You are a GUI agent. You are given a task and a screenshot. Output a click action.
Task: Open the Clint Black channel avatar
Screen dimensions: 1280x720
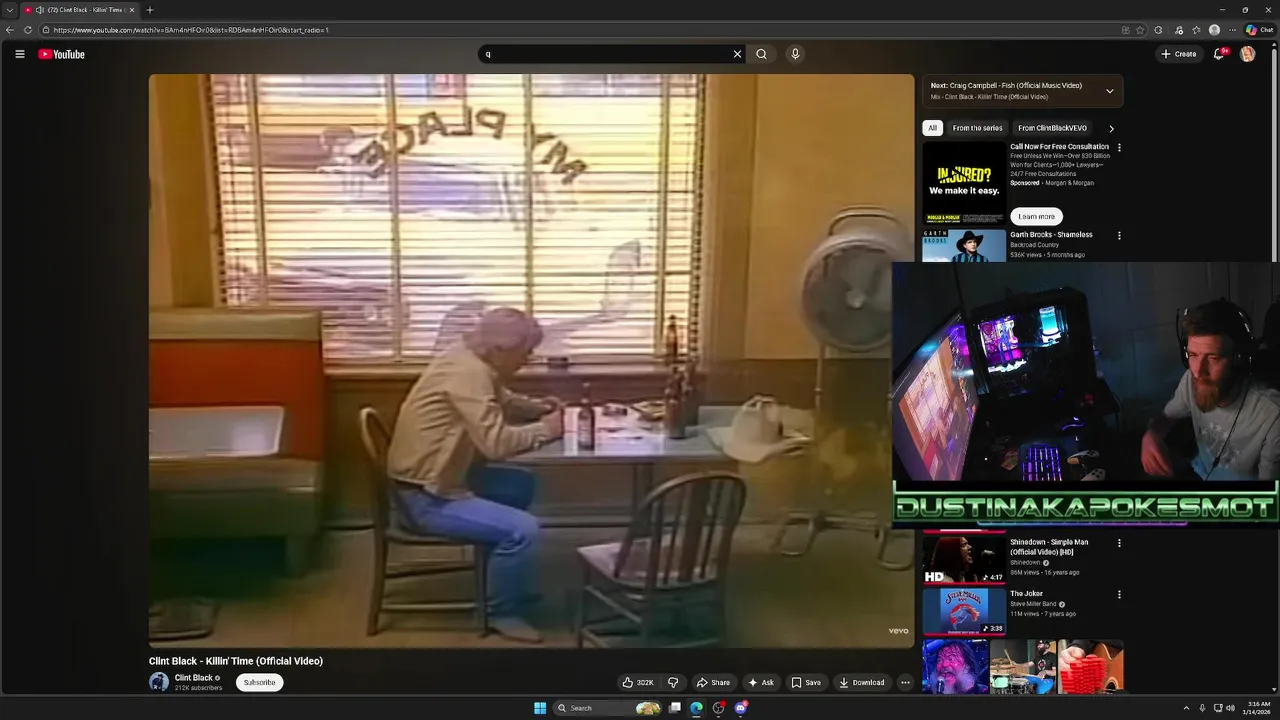click(159, 682)
